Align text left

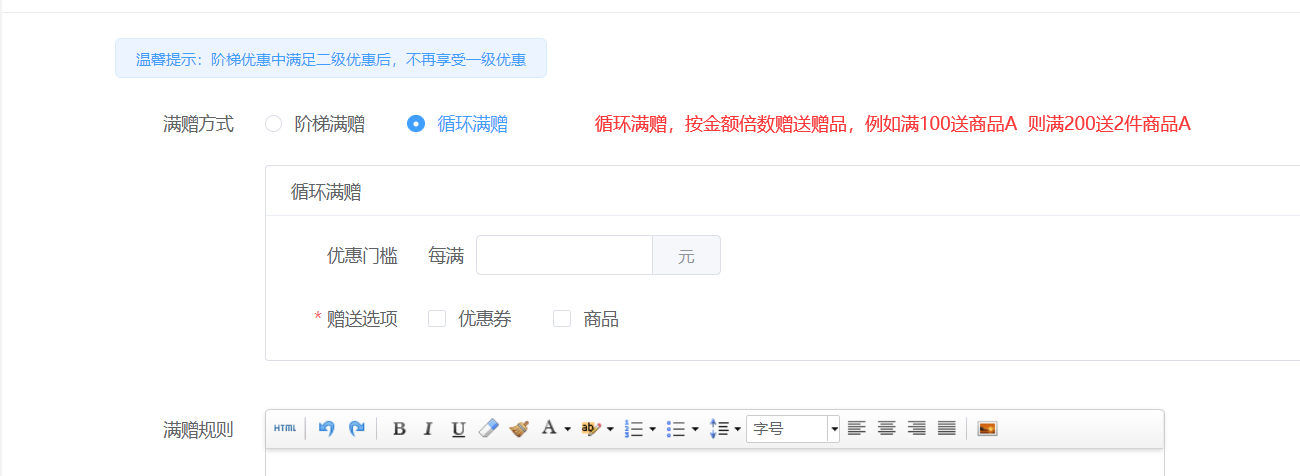856,429
